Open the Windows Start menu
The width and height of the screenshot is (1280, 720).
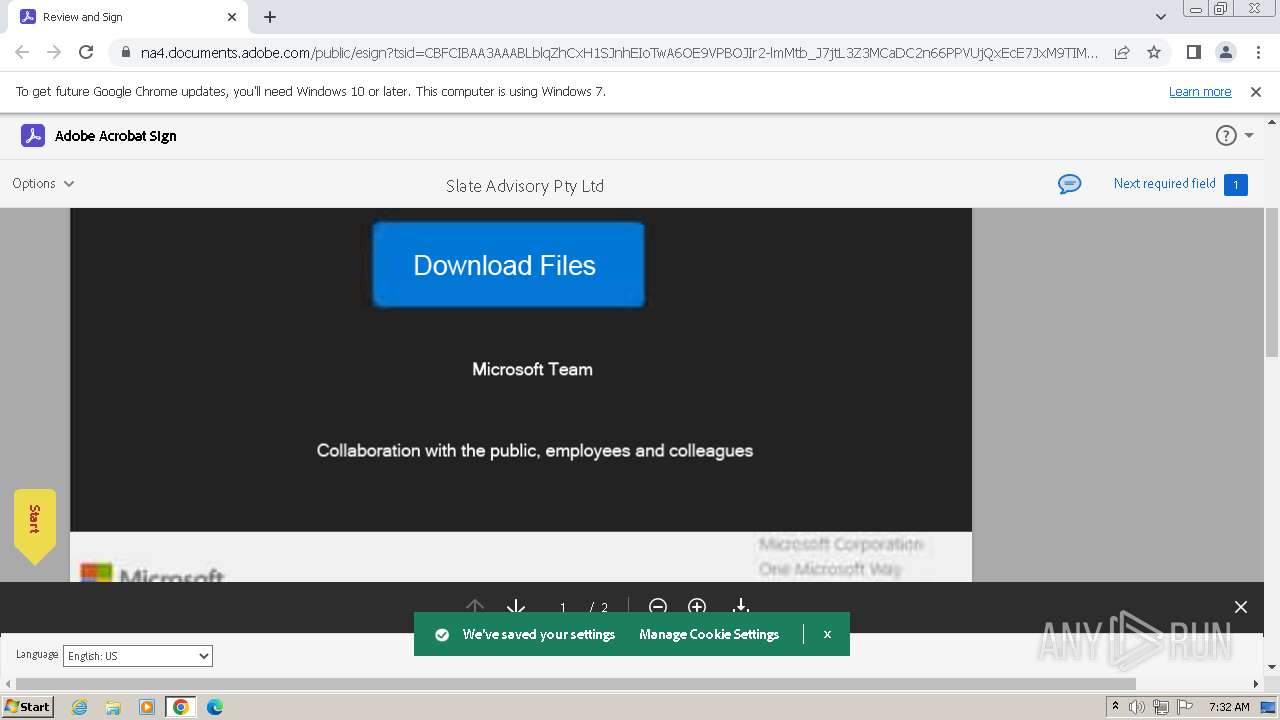click(28, 706)
